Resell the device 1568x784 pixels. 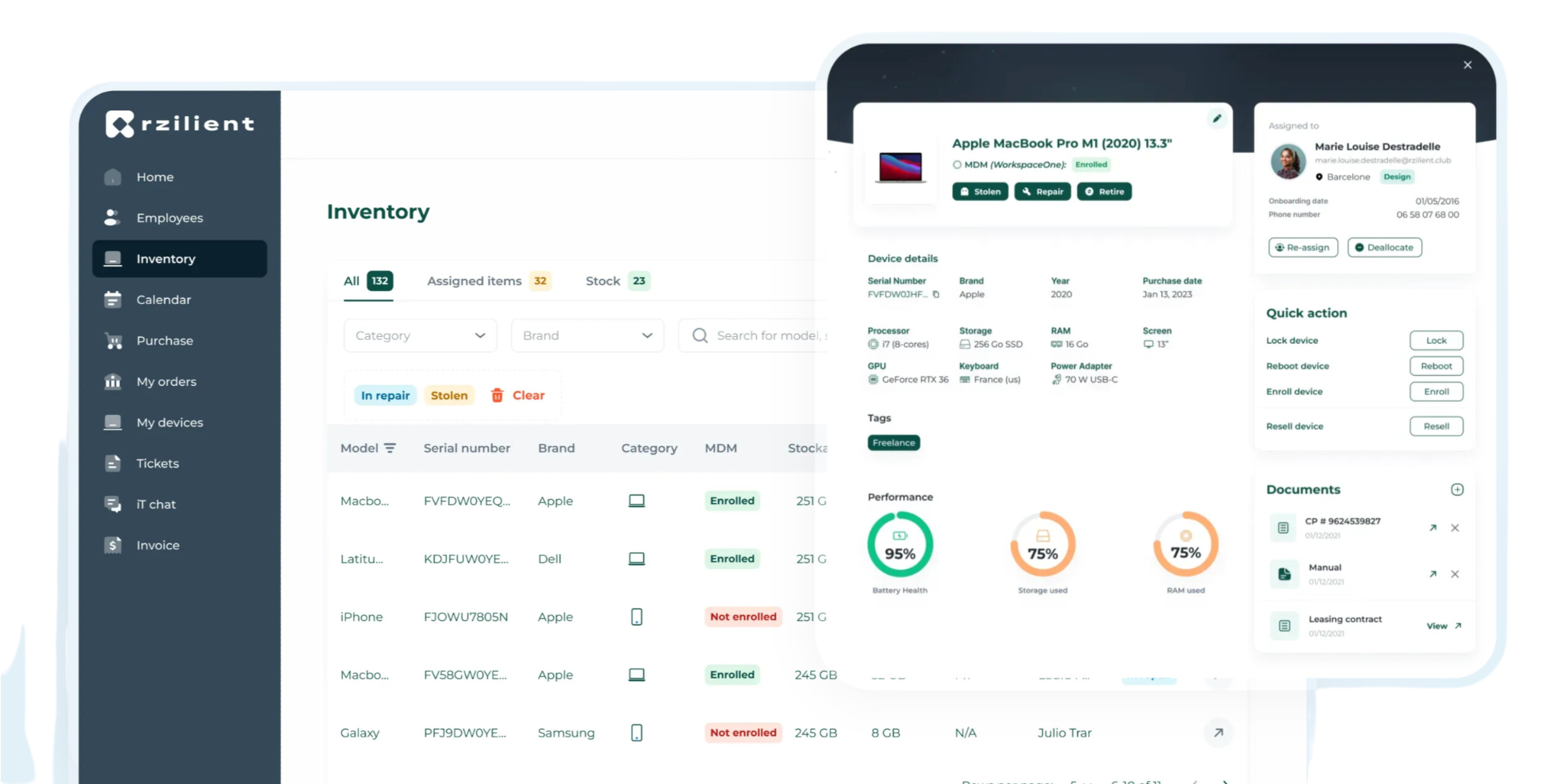1436,426
